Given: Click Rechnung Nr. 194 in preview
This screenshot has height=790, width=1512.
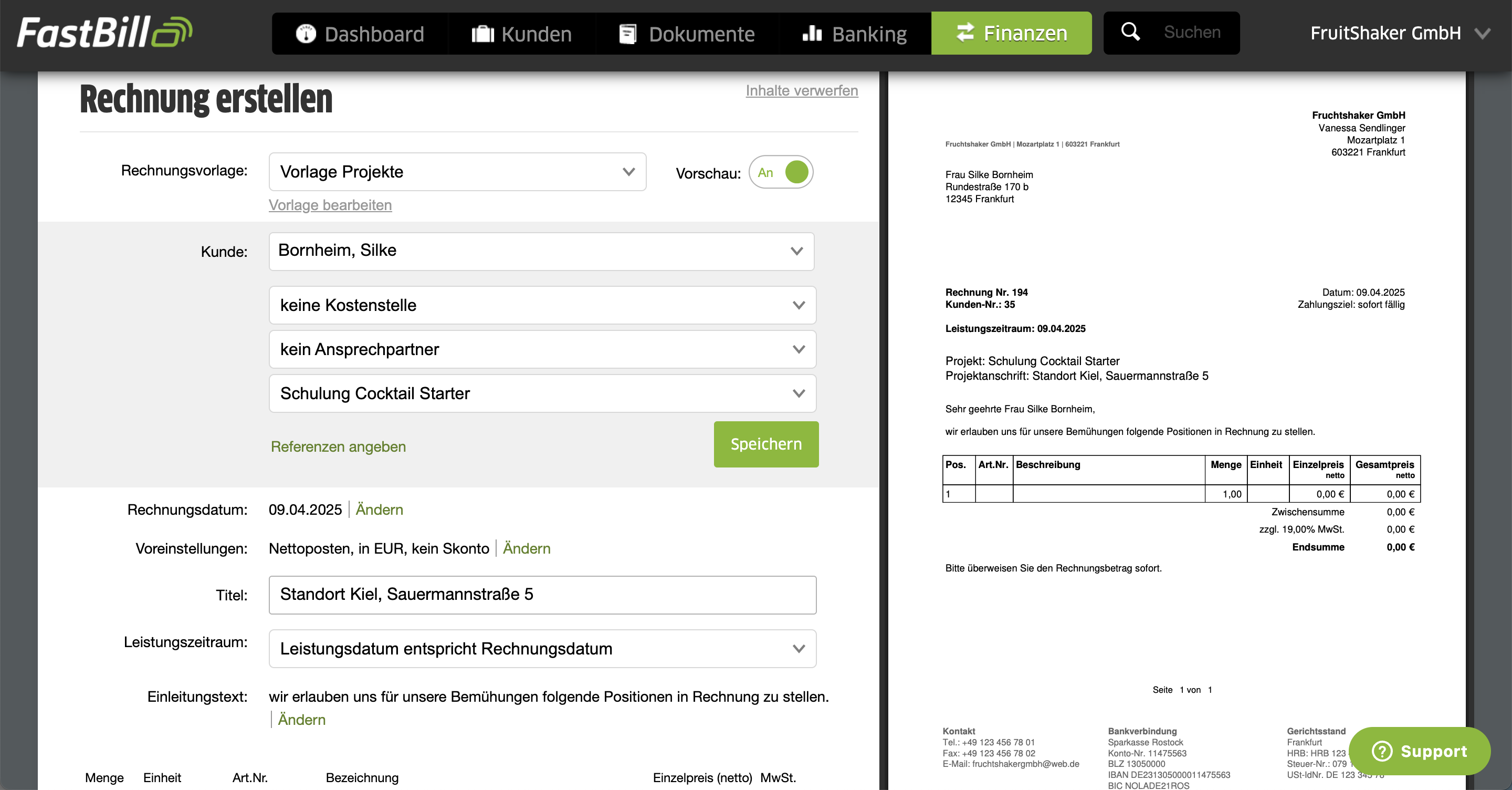Looking at the screenshot, I should pos(986,292).
